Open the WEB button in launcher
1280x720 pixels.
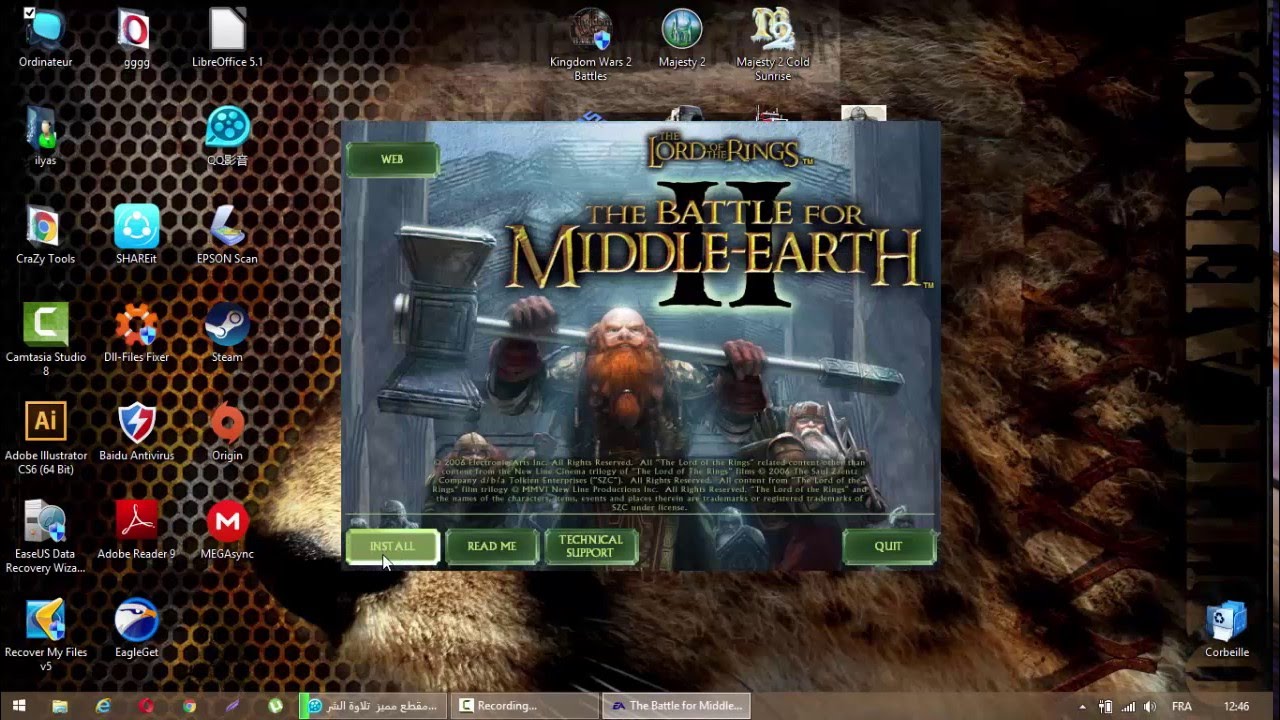tap(392, 160)
